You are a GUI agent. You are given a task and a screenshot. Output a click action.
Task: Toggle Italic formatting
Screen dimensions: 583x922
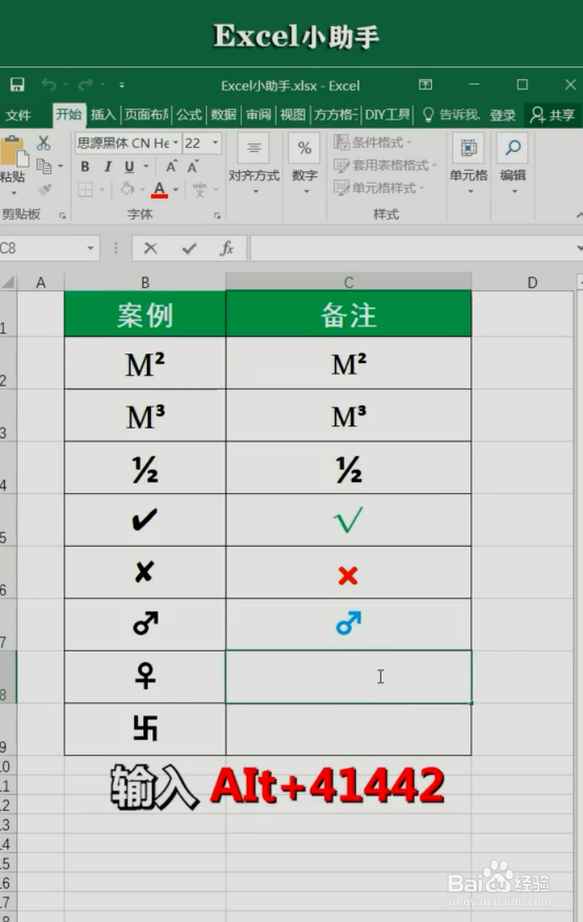coord(107,166)
